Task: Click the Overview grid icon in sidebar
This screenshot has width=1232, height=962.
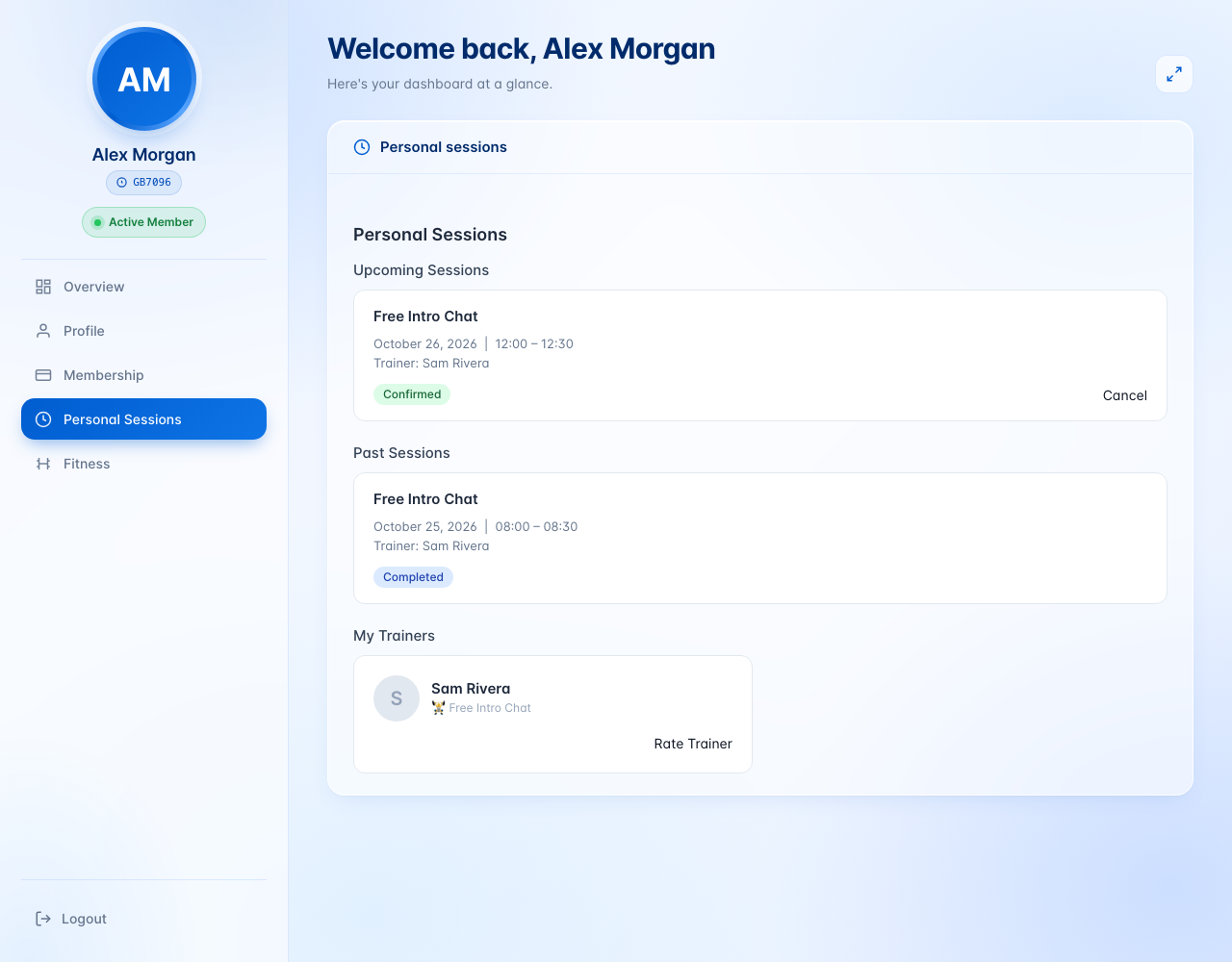Action: coord(43,287)
